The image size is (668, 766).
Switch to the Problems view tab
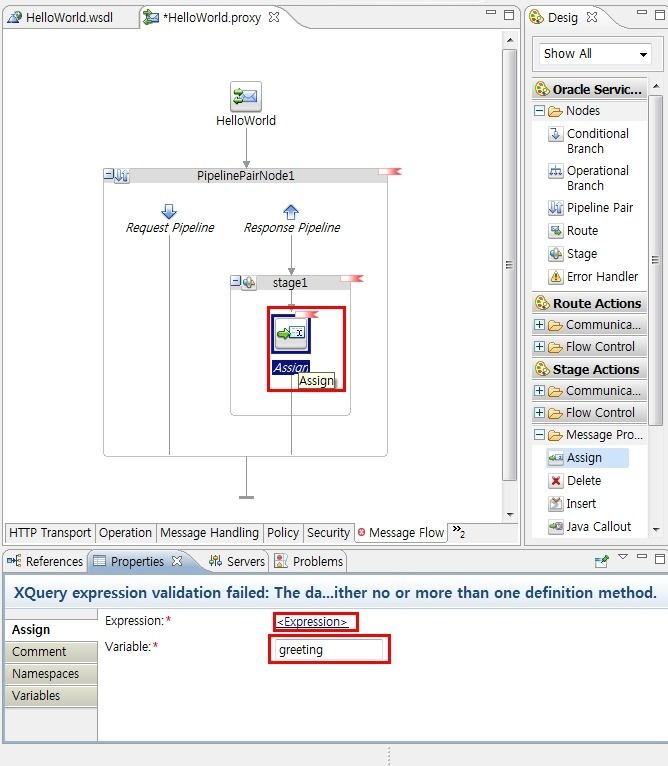[x=308, y=561]
